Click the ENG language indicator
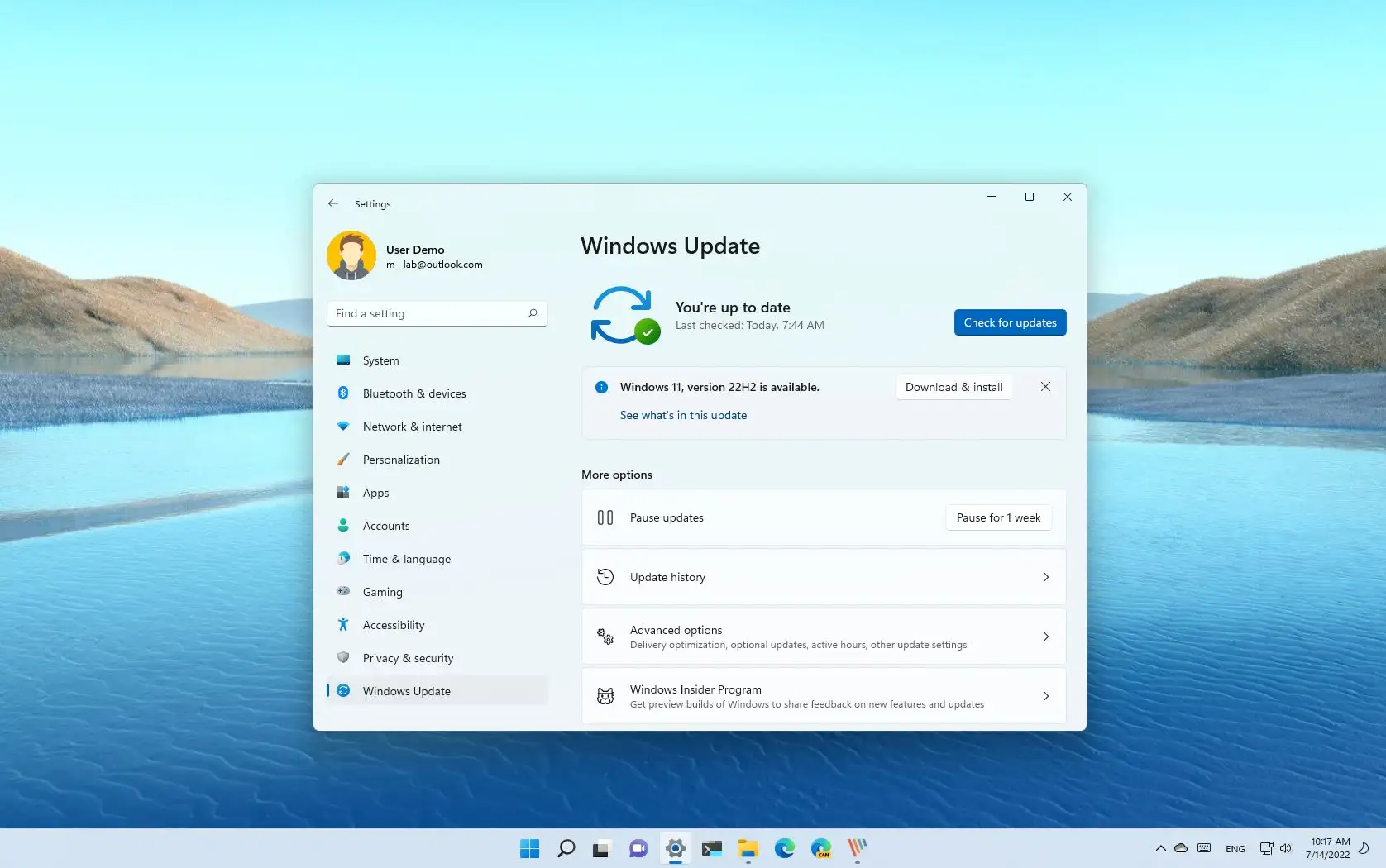Image resolution: width=1386 pixels, height=868 pixels. (x=1235, y=849)
